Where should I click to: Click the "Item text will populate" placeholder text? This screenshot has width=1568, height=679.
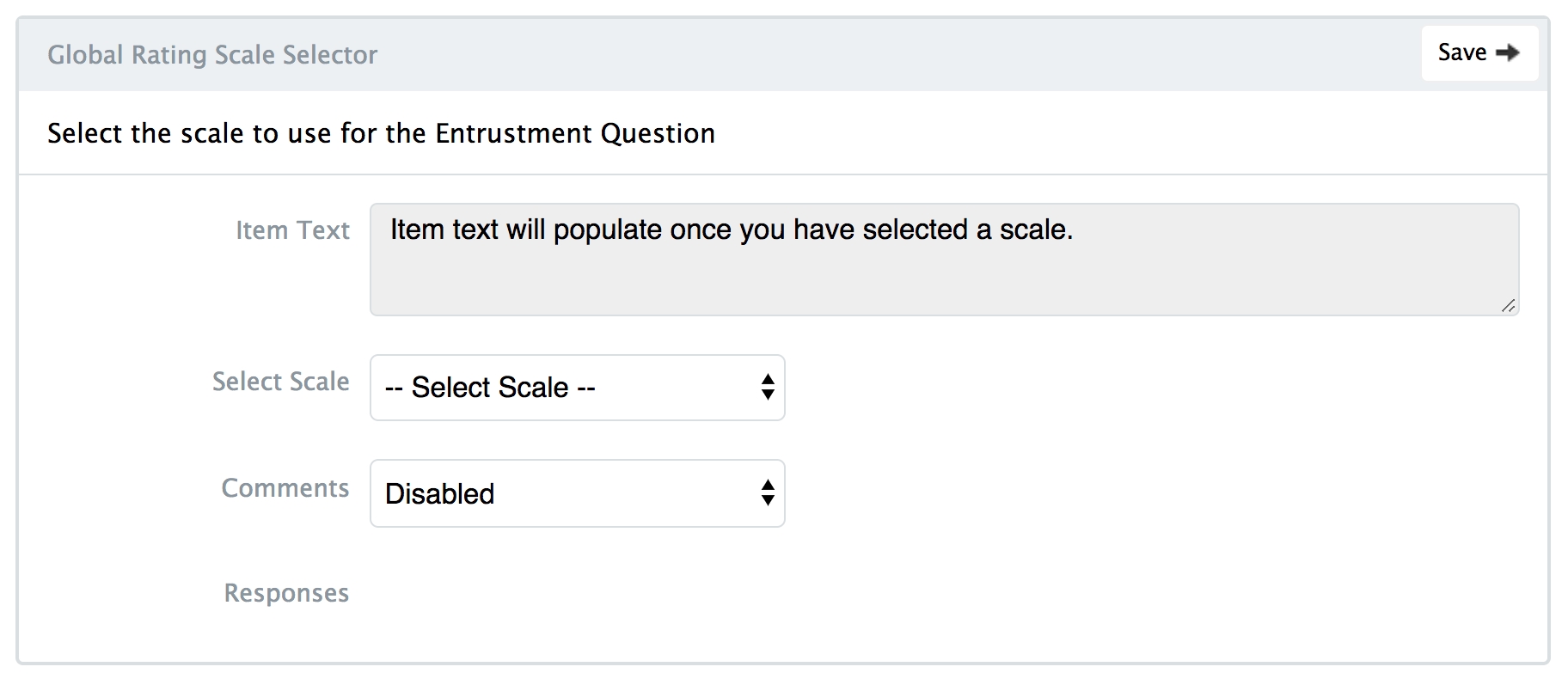coord(731,229)
